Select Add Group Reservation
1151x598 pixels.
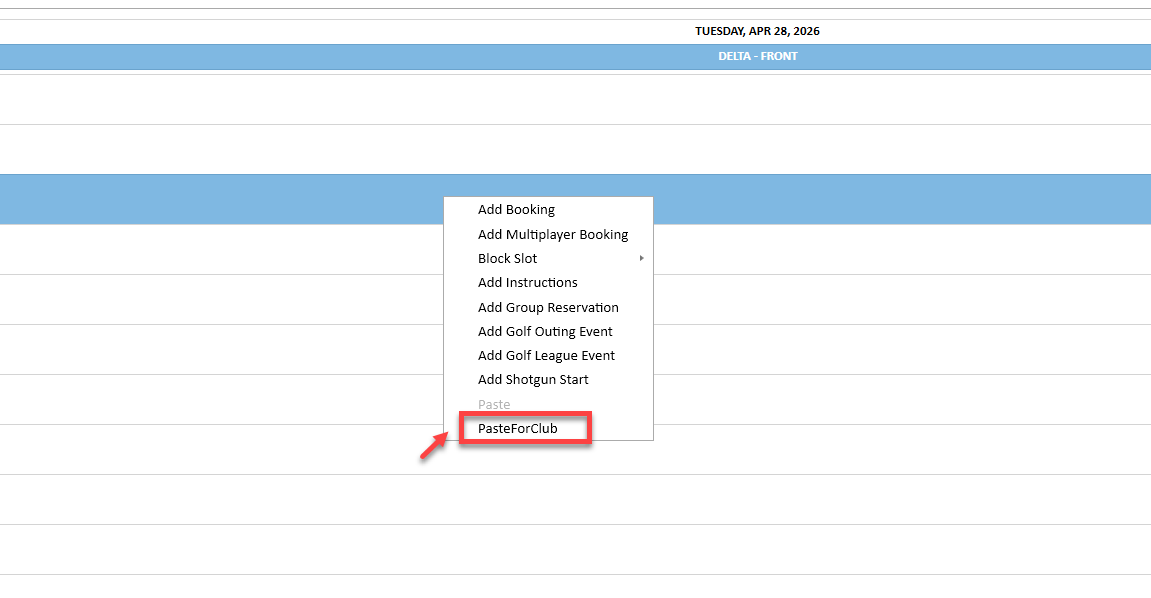548,307
